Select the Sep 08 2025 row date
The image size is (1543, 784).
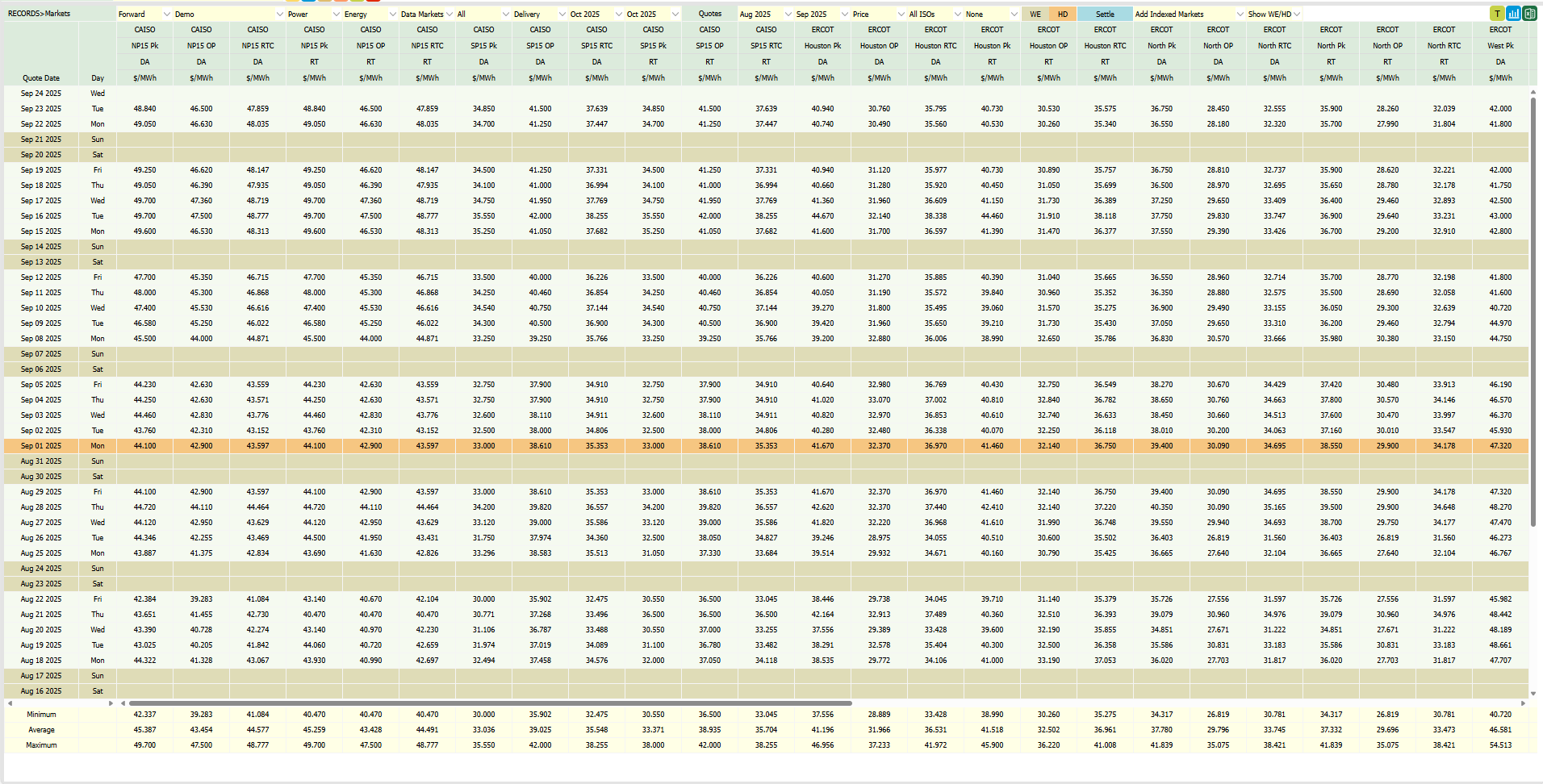[41, 339]
